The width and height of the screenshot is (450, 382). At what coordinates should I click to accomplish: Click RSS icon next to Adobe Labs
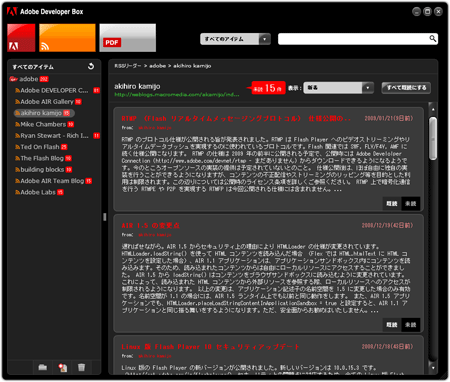click(x=17, y=192)
